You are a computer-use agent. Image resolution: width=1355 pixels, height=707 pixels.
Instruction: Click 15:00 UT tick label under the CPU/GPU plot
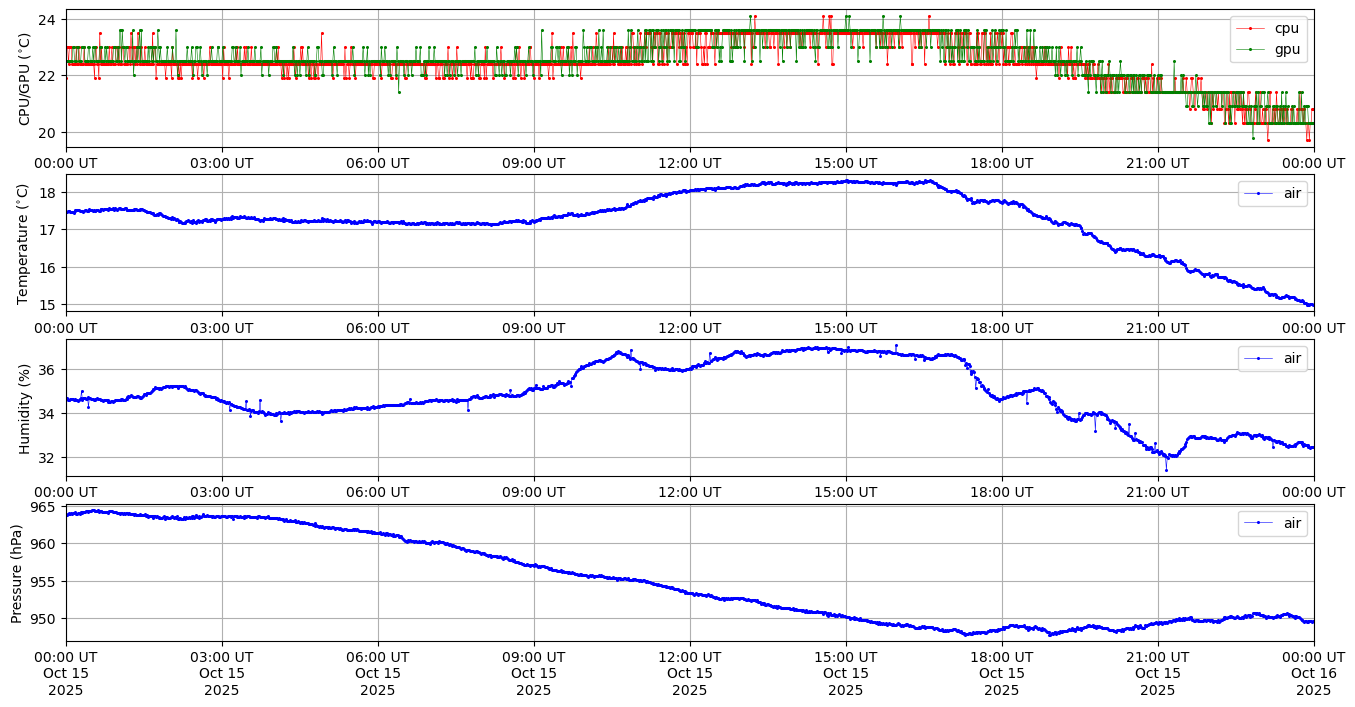click(846, 162)
